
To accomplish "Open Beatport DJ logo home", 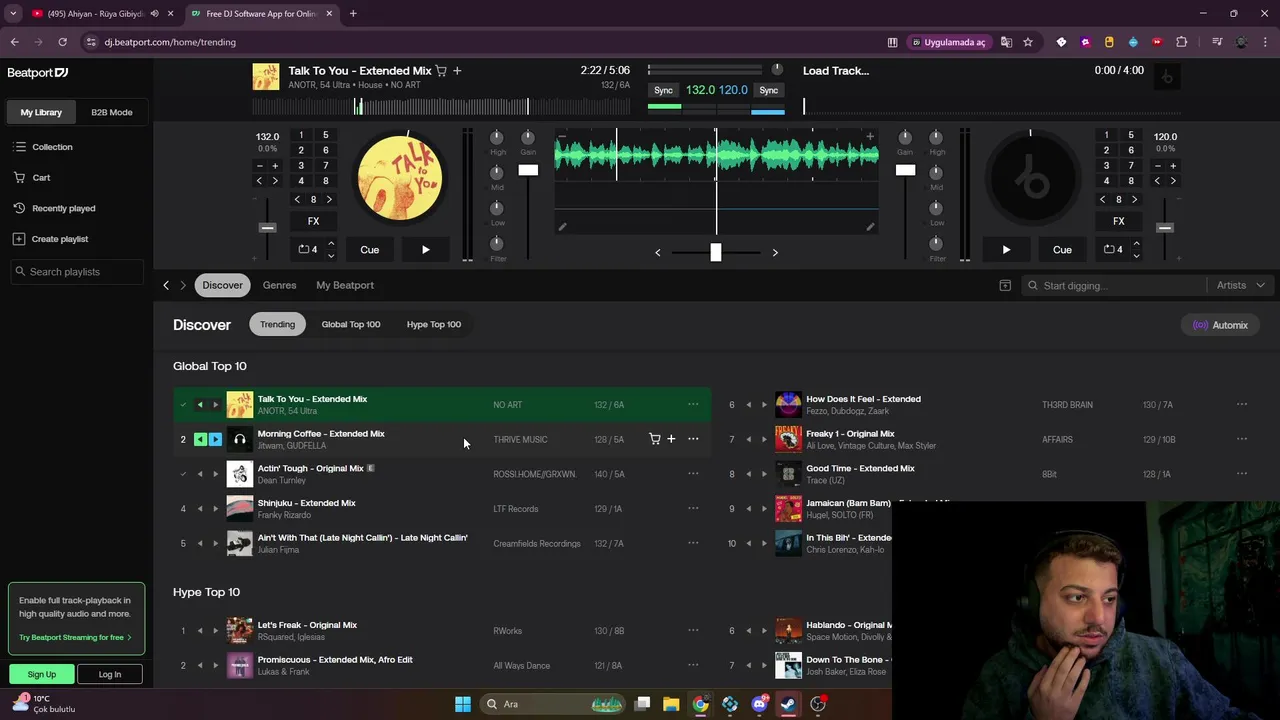I will point(38,73).
